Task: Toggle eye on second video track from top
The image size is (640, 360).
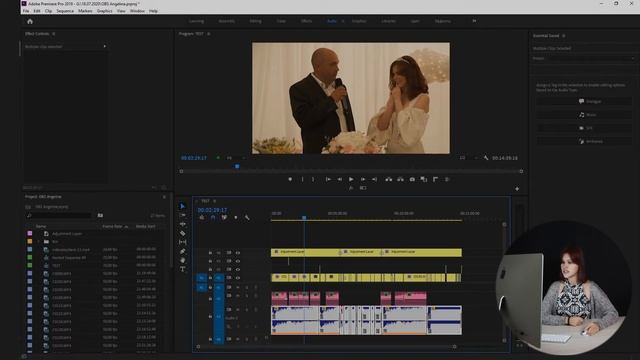Action: (x=238, y=261)
